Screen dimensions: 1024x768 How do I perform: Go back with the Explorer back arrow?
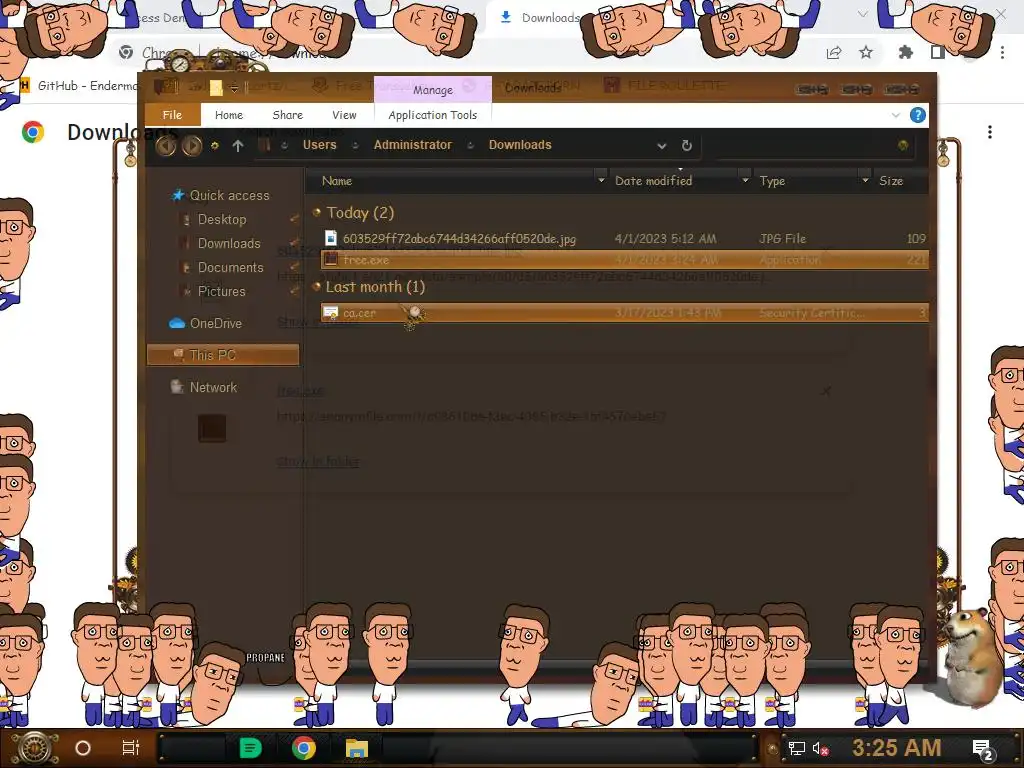point(166,145)
